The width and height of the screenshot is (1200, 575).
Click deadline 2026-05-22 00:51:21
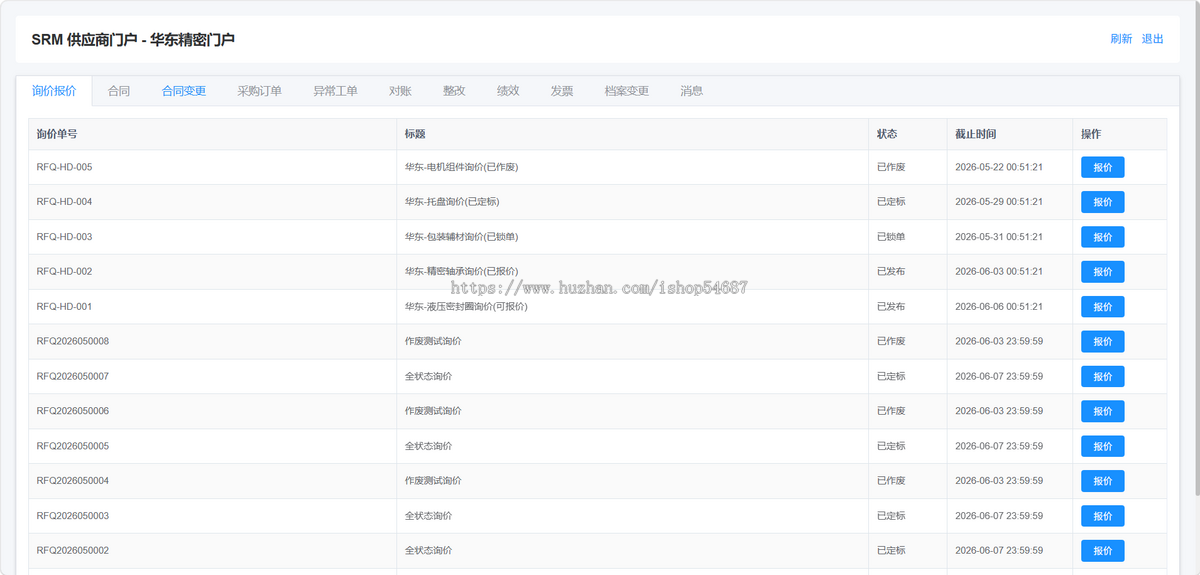click(x=999, y=167)
